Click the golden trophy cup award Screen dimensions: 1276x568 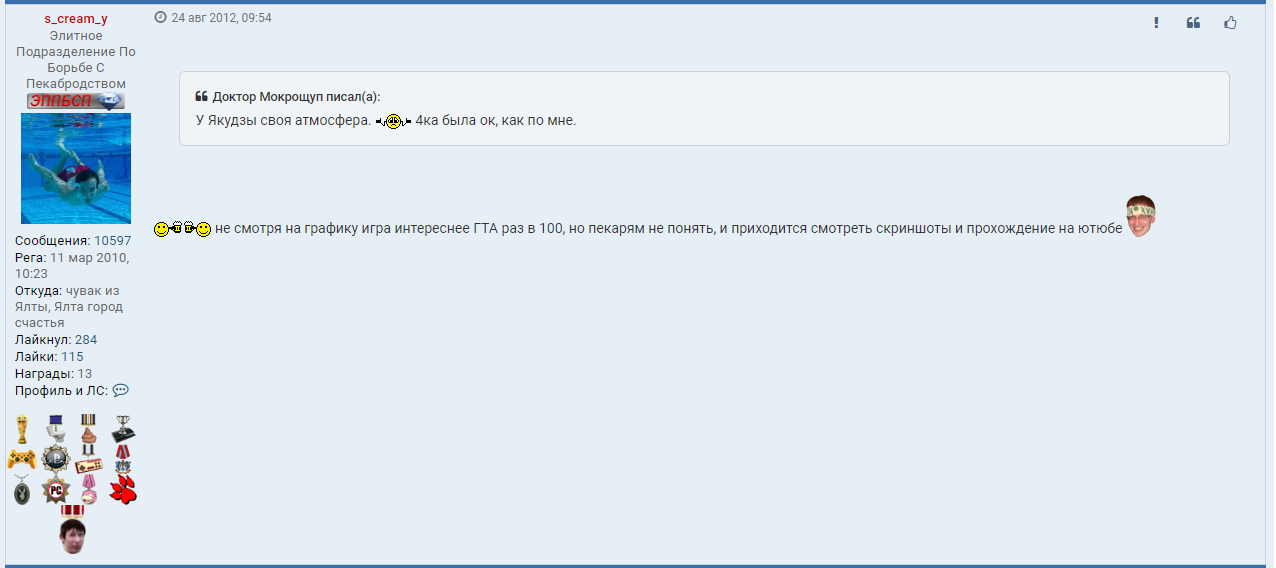(x=22, y=429)
